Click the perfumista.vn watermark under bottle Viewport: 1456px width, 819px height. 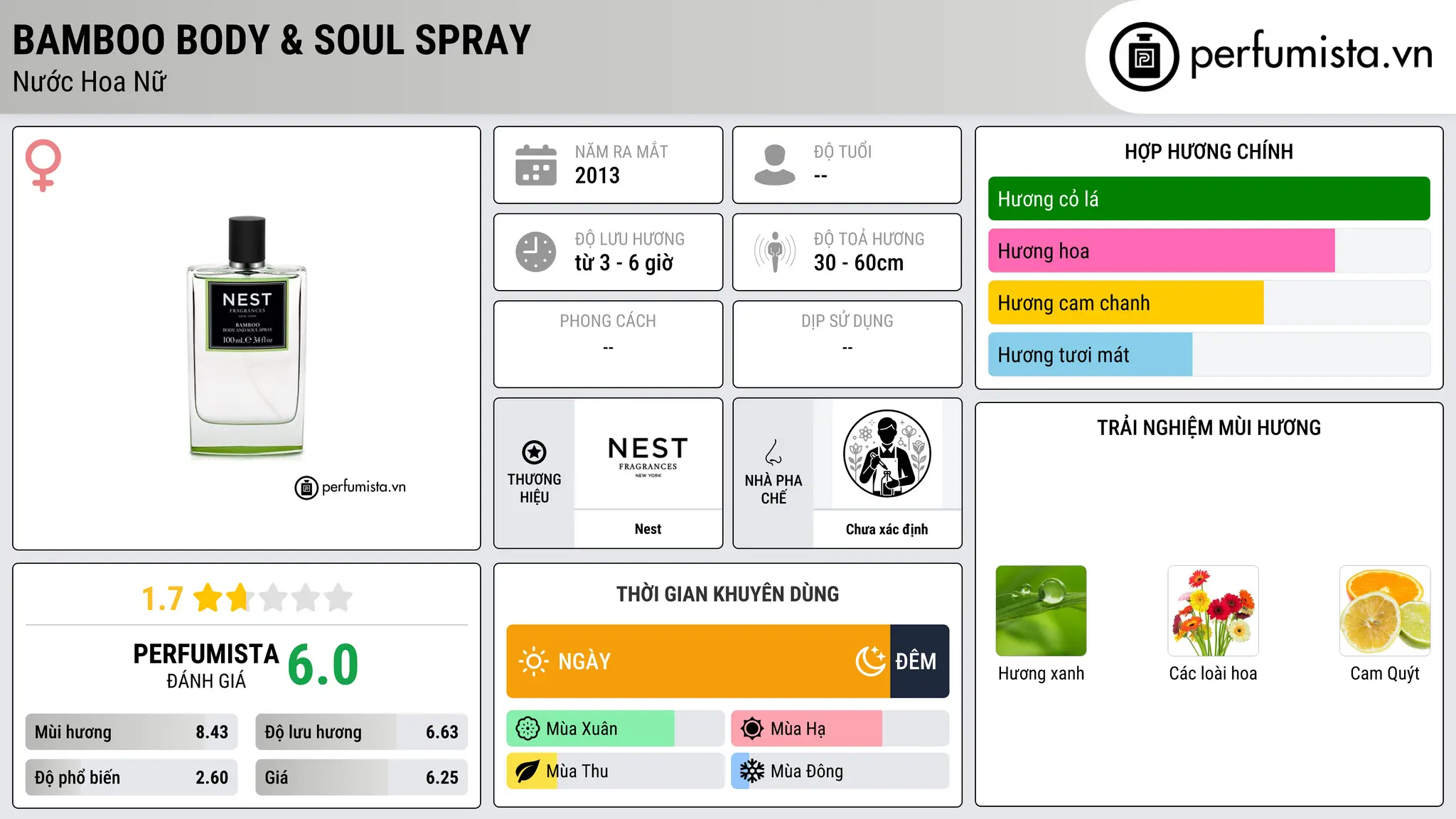point(350,487)
